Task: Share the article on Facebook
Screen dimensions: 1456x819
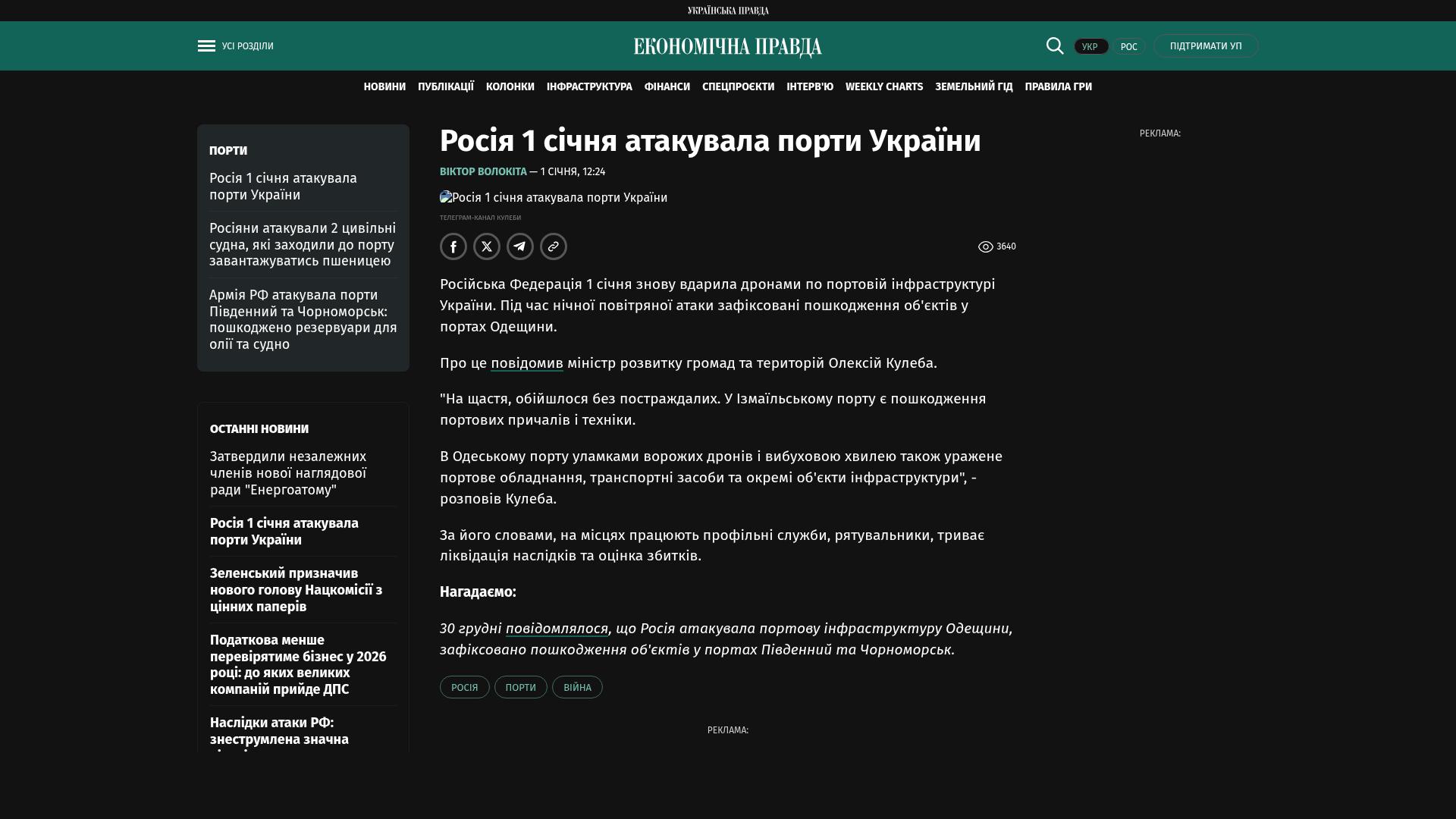Action: (453, 246)
